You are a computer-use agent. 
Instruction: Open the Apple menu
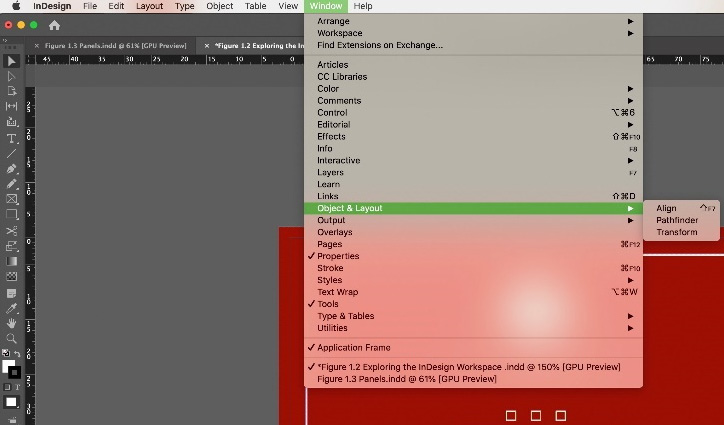[16, 6]
